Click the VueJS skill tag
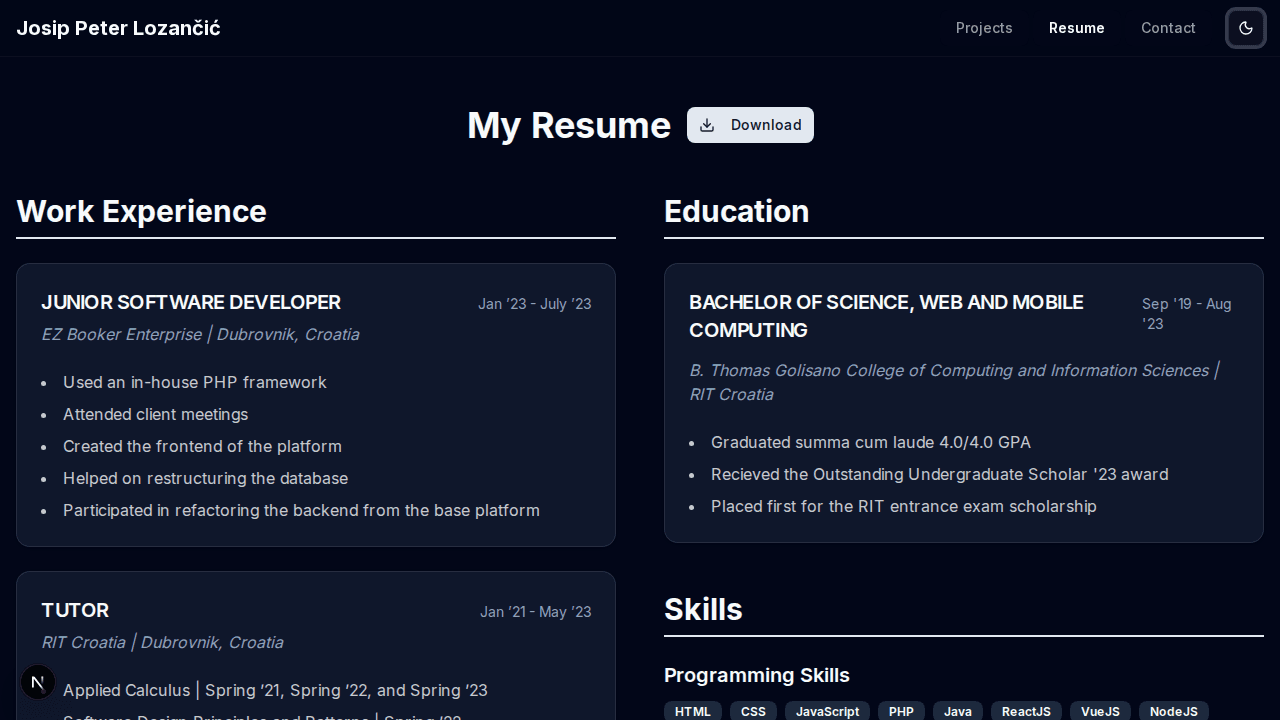The height and width of the screenshot is (720, 1280). click(1100, 711)
